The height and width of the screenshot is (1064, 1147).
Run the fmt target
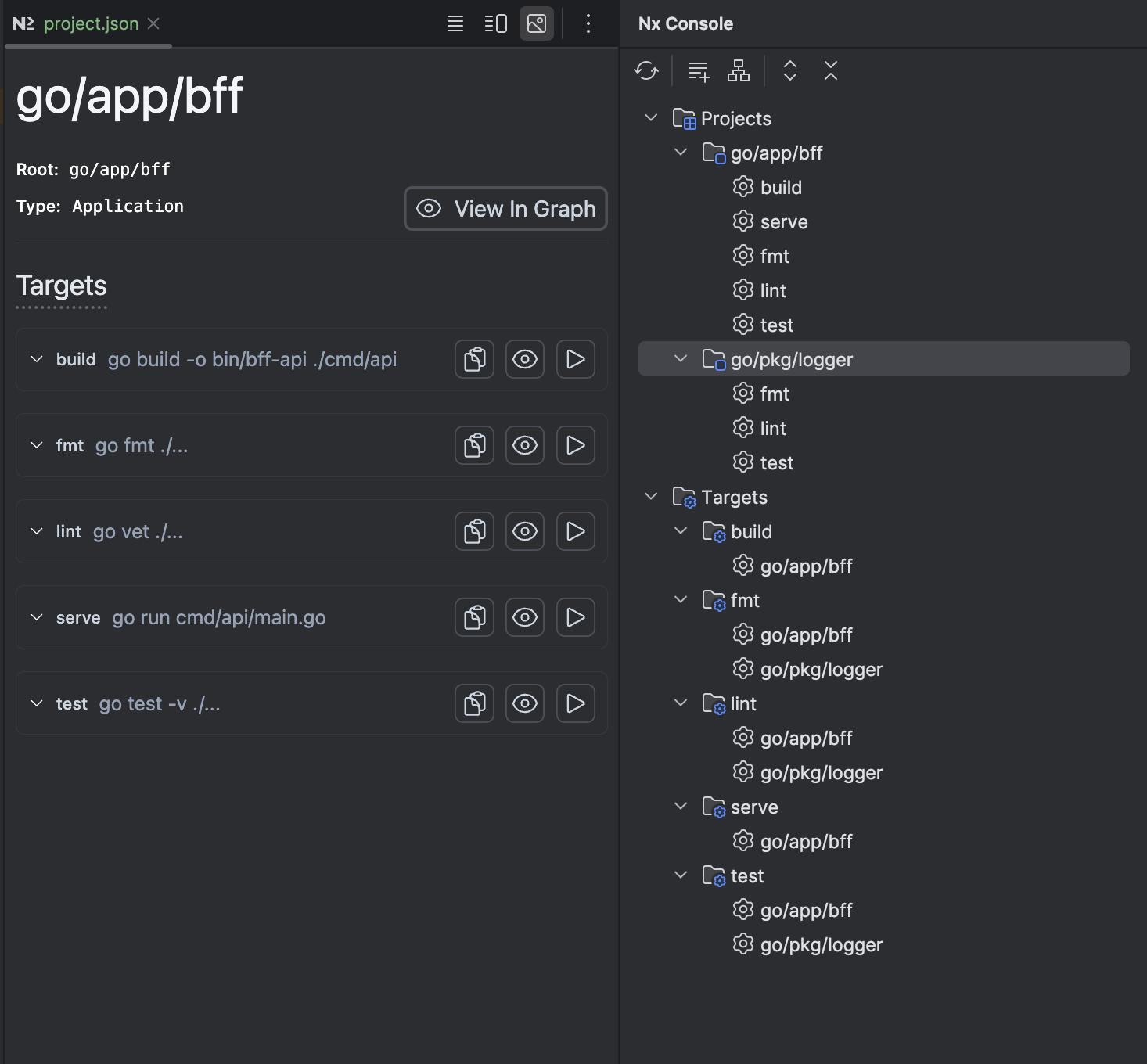click(x=576, y=445)
